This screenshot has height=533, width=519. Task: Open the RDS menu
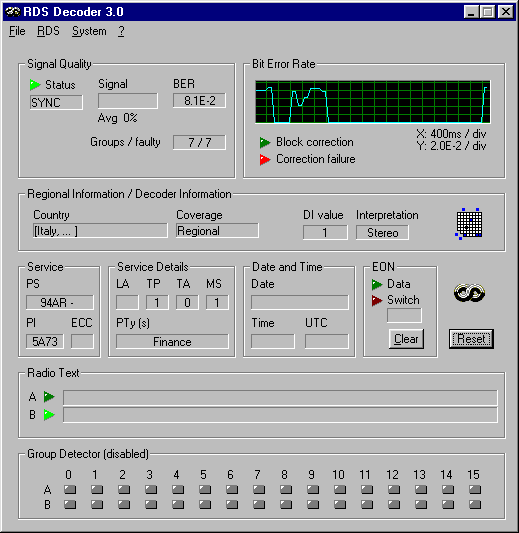(48, 31)
